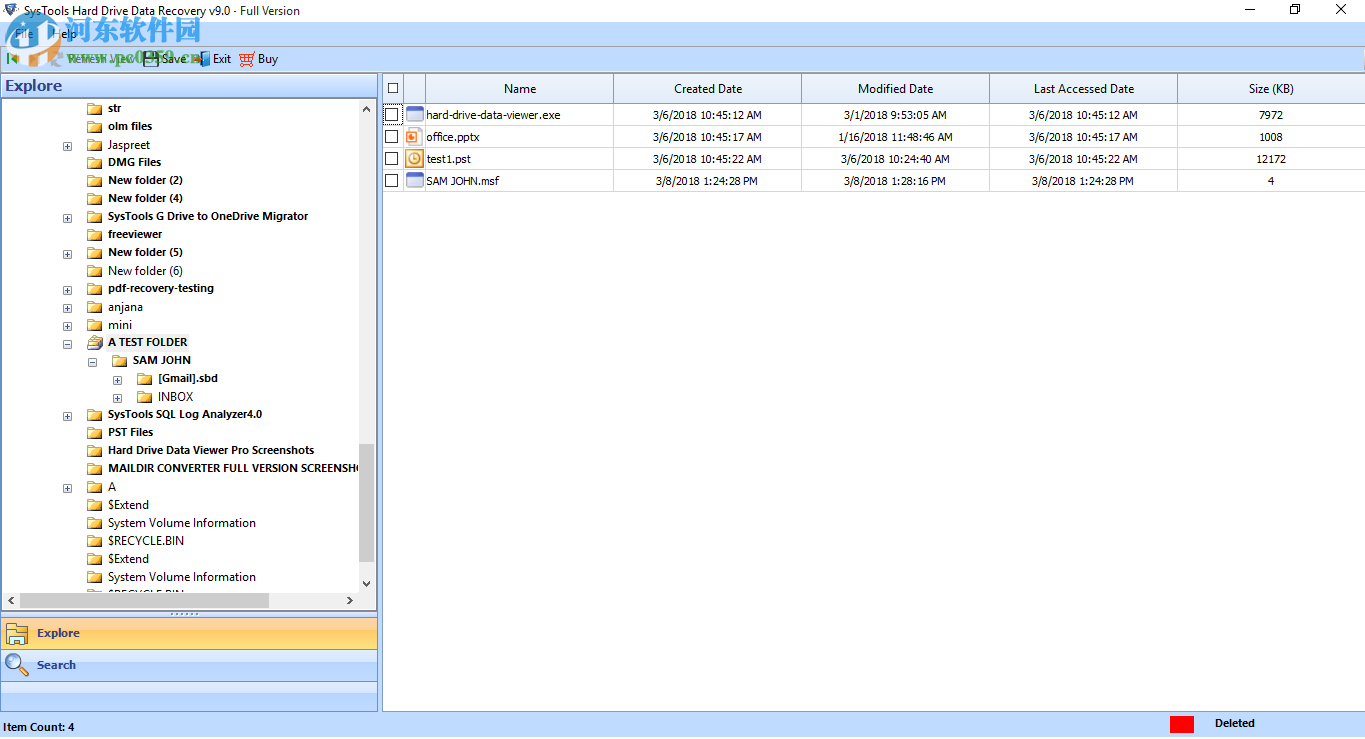Tick the checkbox beside SAM JOHN.msf
This screenshot has width=1365, height=739.
(392, 180)
